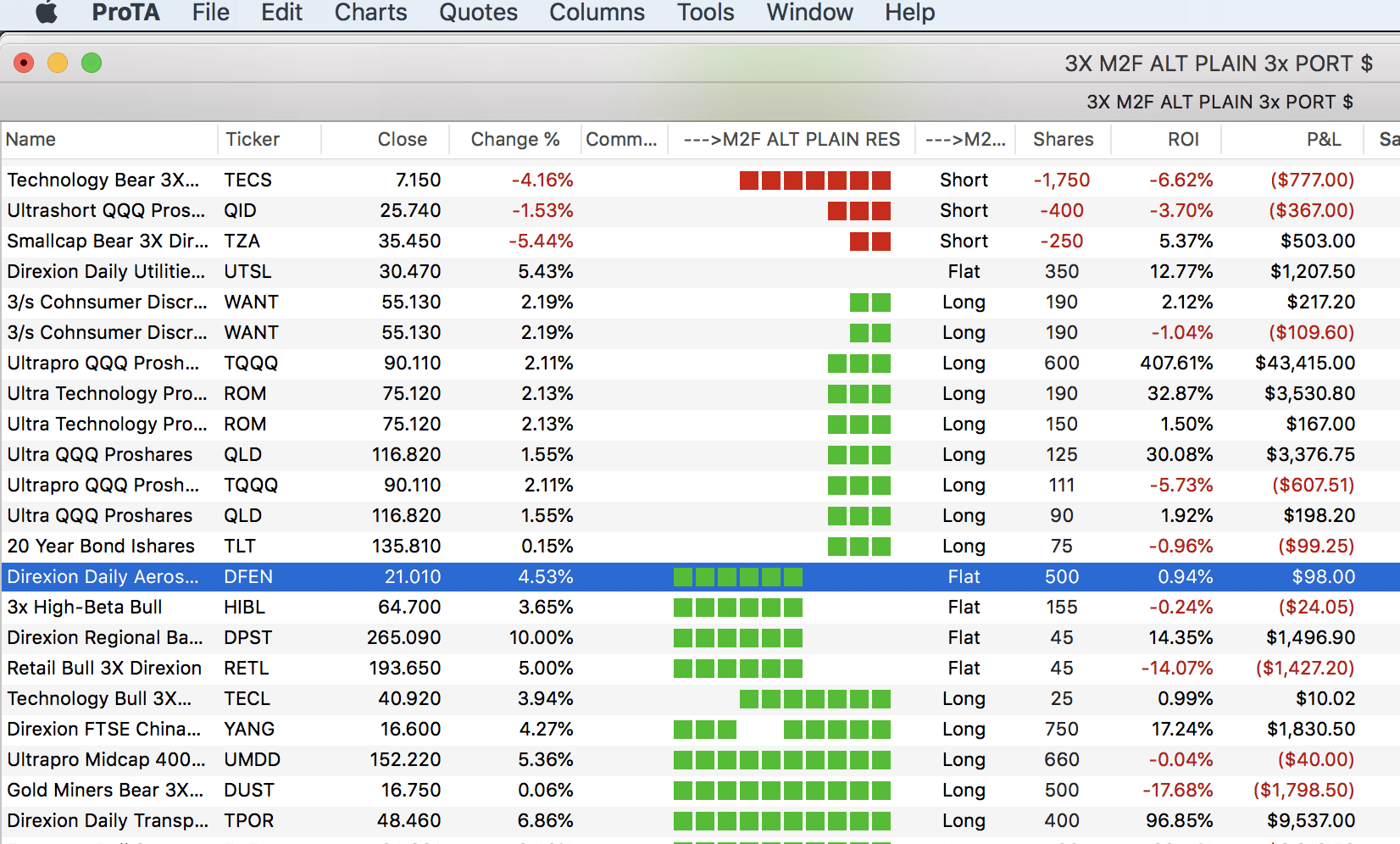Select the highlighted Direxion Daily Aeros... row name

(103, 577)
